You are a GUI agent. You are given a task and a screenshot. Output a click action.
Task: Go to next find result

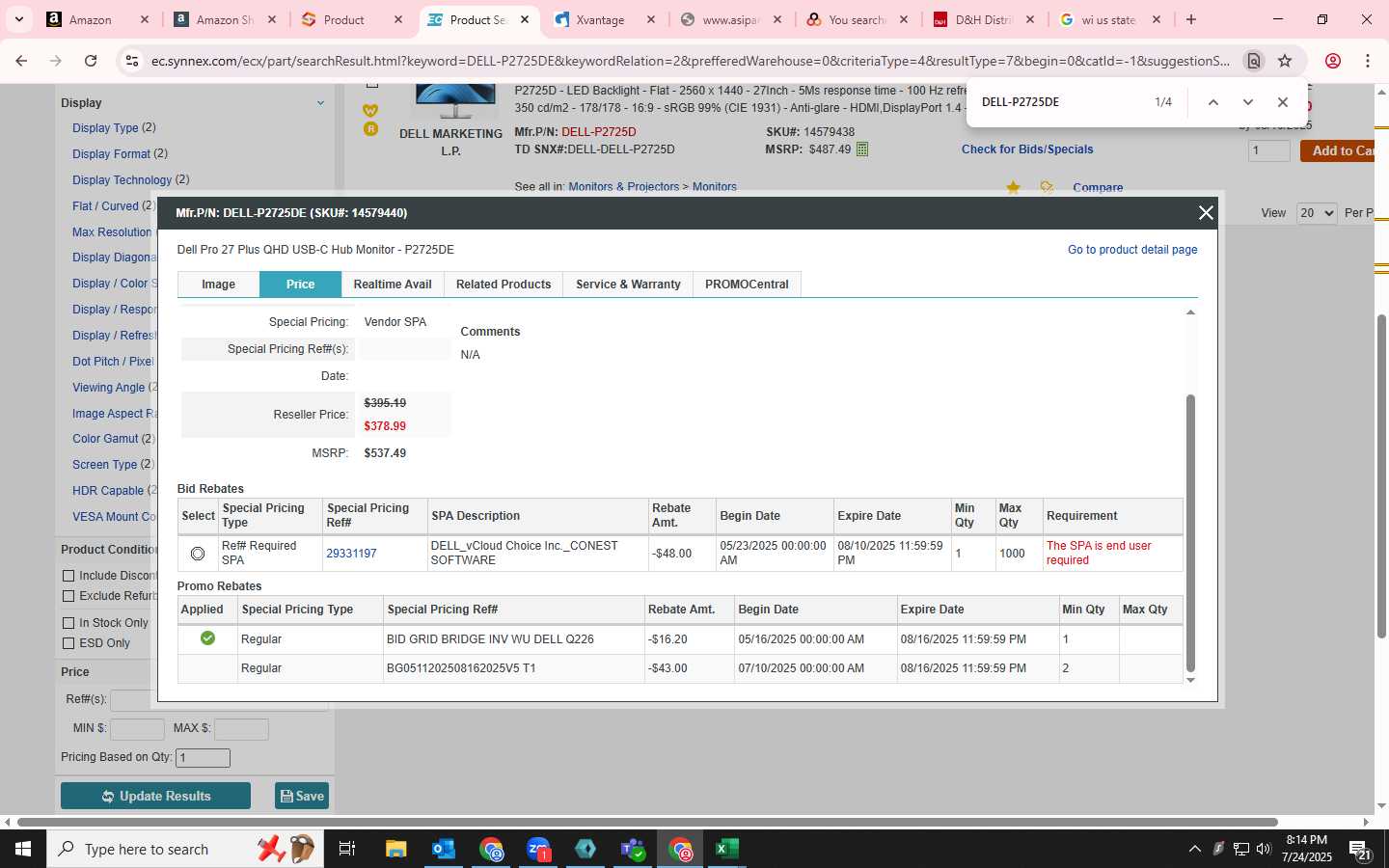(x=1248, y=102)
